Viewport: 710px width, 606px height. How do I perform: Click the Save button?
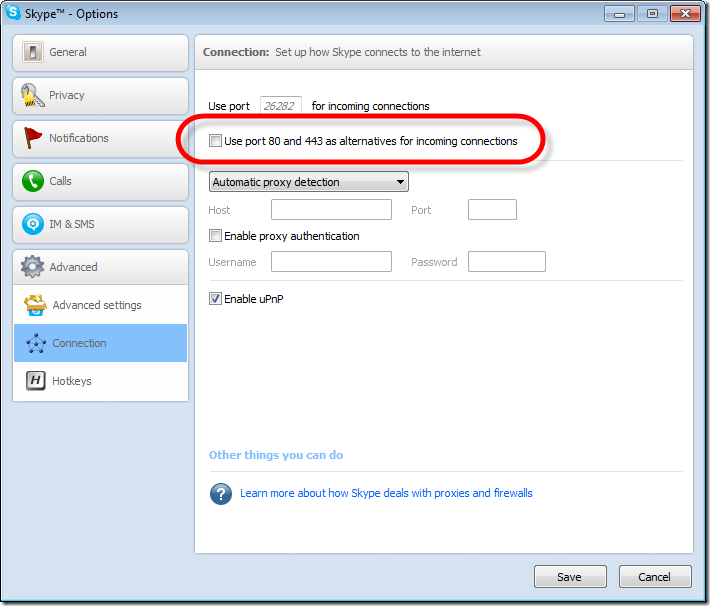(x=570, y=577)
